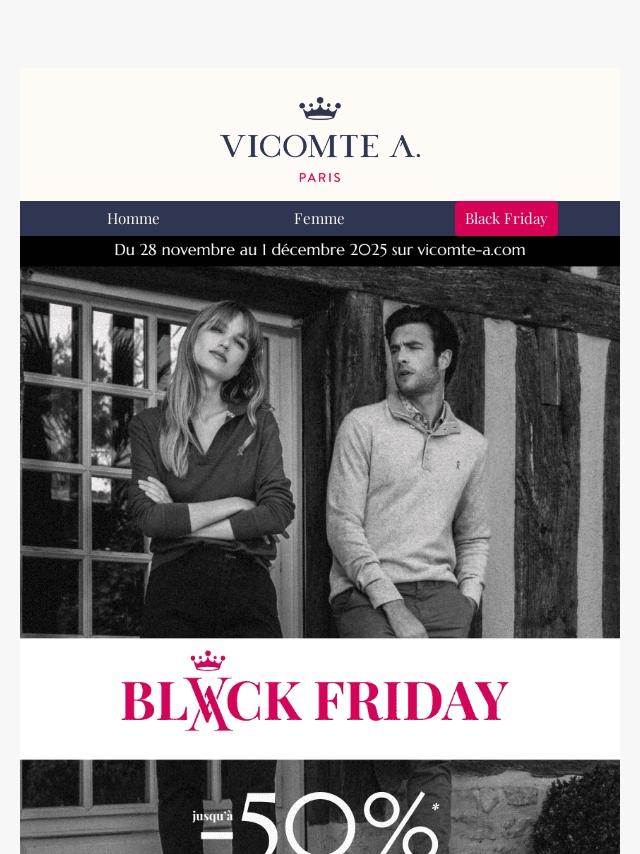Click the percent sign of the discount
640x854 pixels.
point(398,828)
